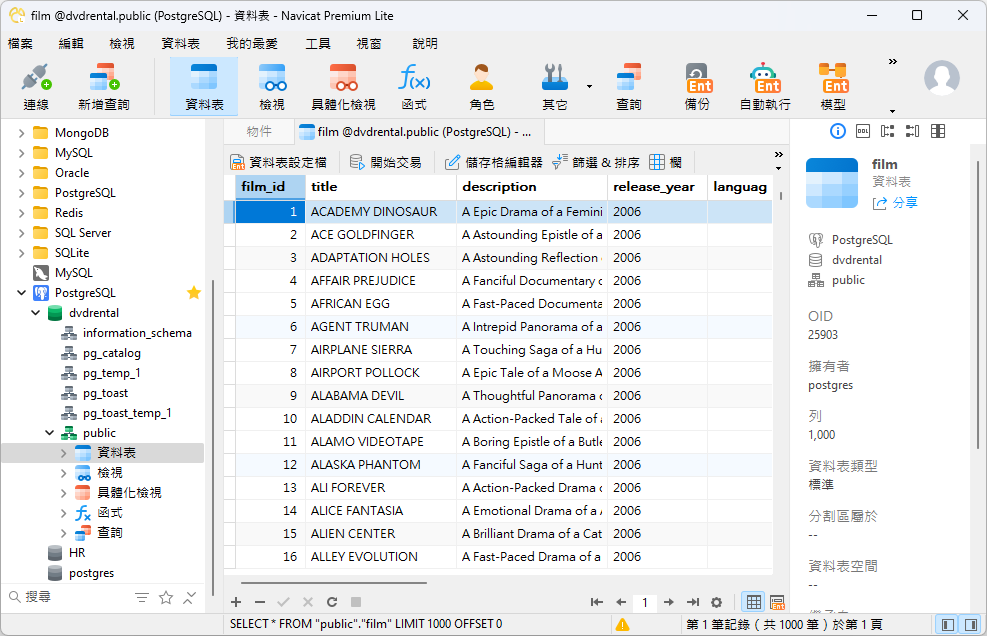Expand the MongoDB connection group
The width and height of the screenshot is (987, 636).
tap(22, 132)
